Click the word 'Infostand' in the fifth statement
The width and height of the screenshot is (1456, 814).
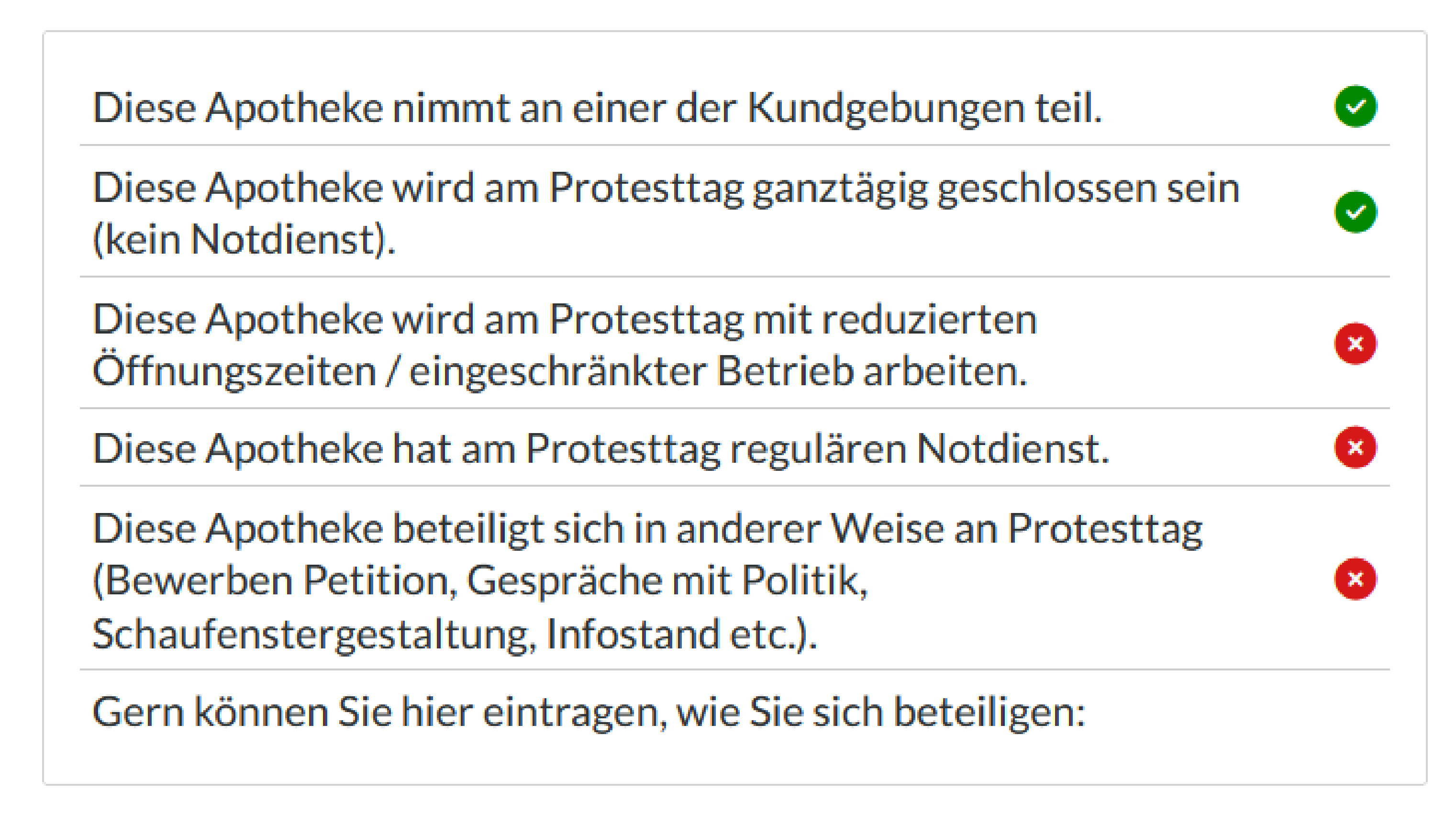coord(633,634)
